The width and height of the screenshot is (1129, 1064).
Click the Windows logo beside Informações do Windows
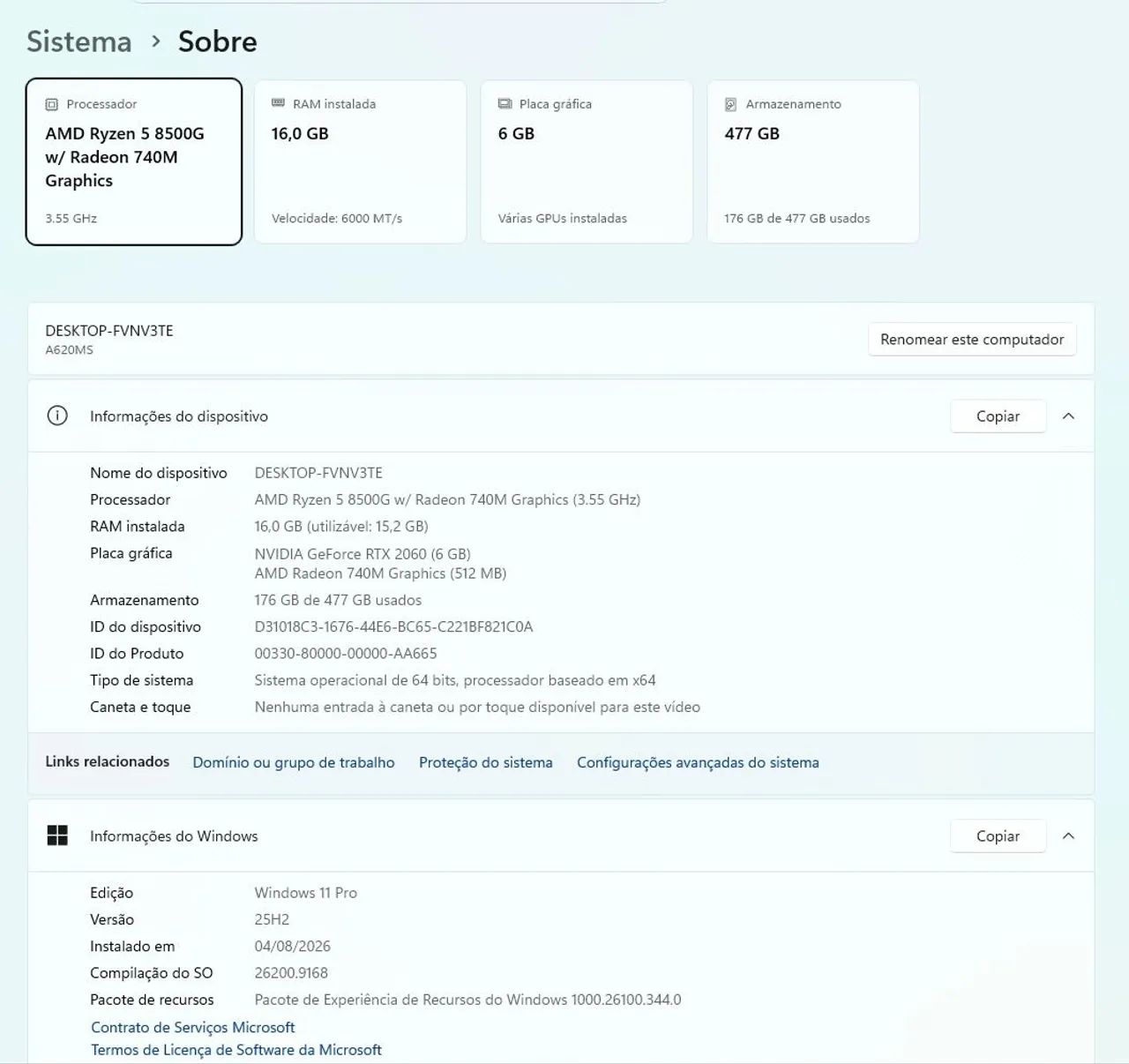[x=57, y=835]
